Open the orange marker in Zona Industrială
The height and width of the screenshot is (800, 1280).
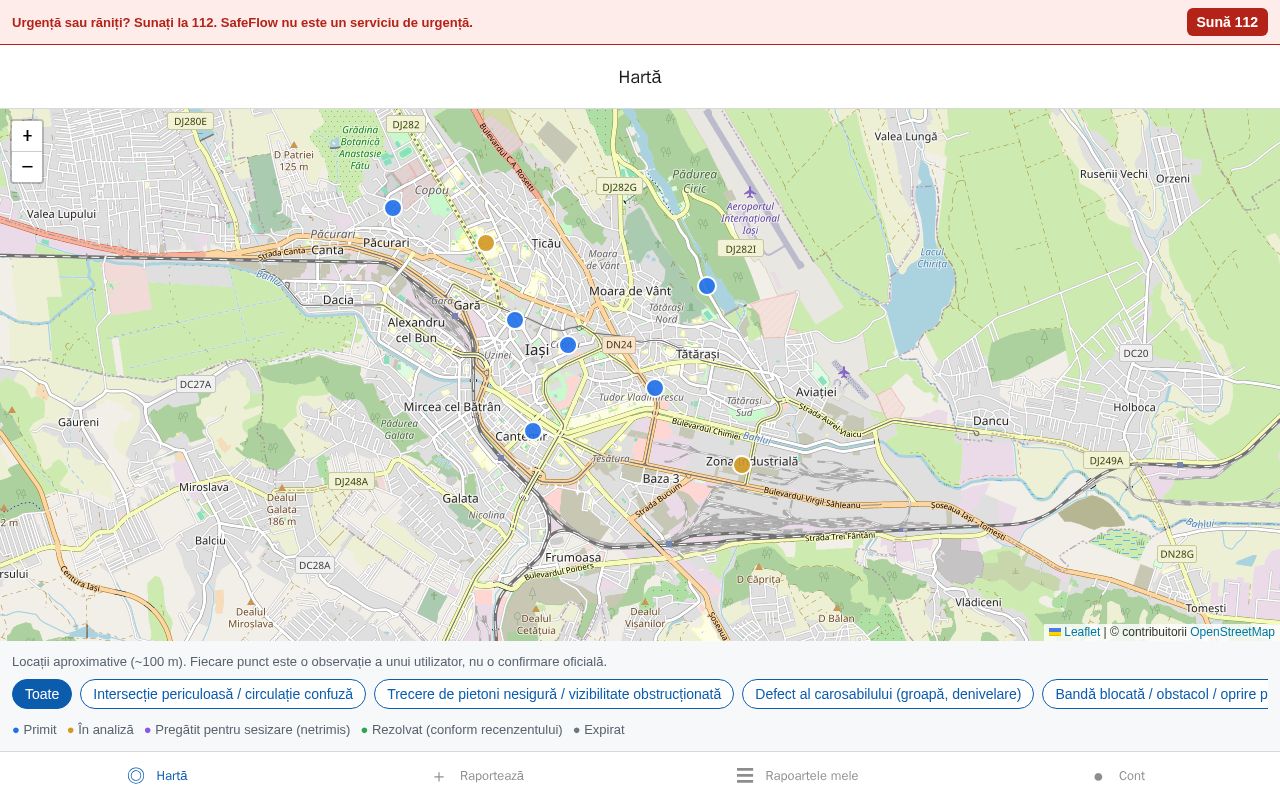[742, 465]
